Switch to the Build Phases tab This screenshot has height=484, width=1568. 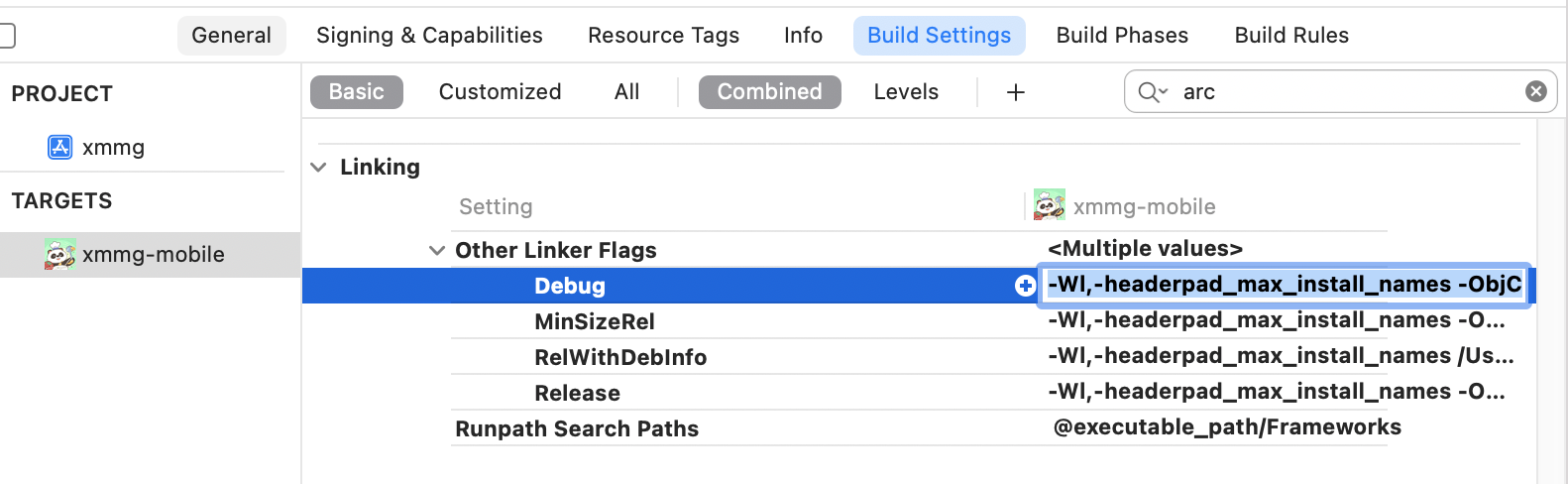coord(1121,36)
